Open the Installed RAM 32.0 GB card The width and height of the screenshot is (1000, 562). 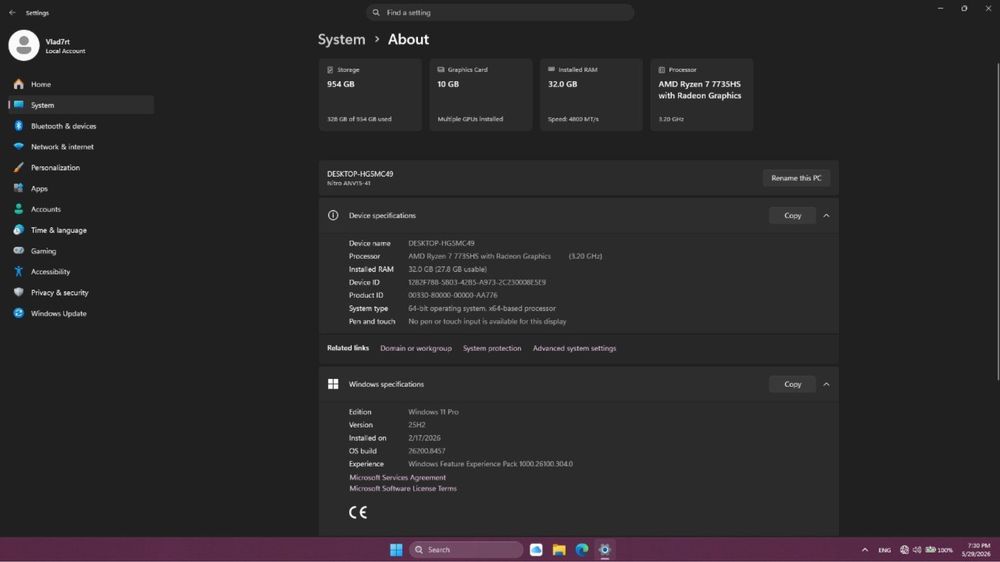[x=591, y=95]
